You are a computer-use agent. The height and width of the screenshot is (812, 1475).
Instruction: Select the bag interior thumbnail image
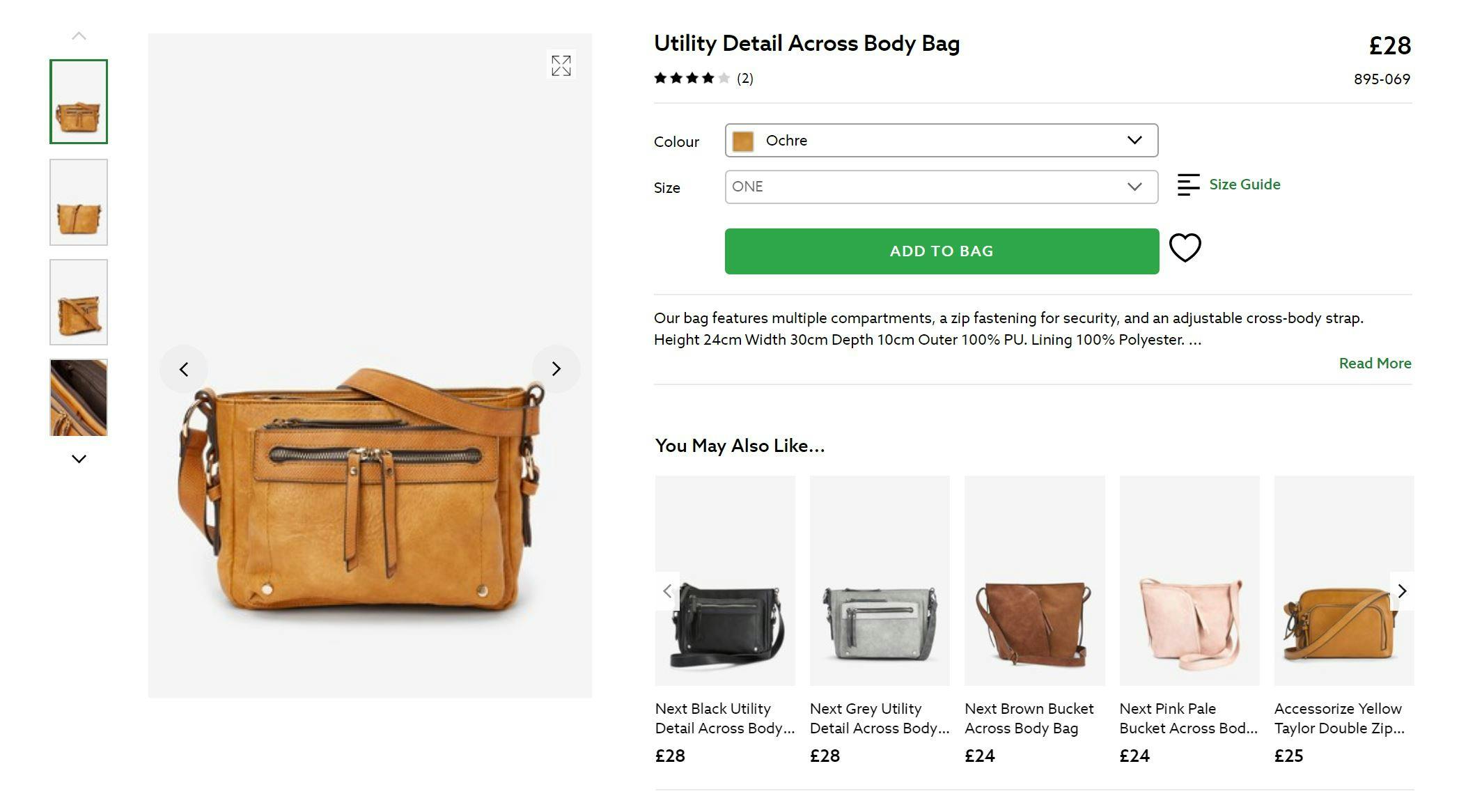79,398
